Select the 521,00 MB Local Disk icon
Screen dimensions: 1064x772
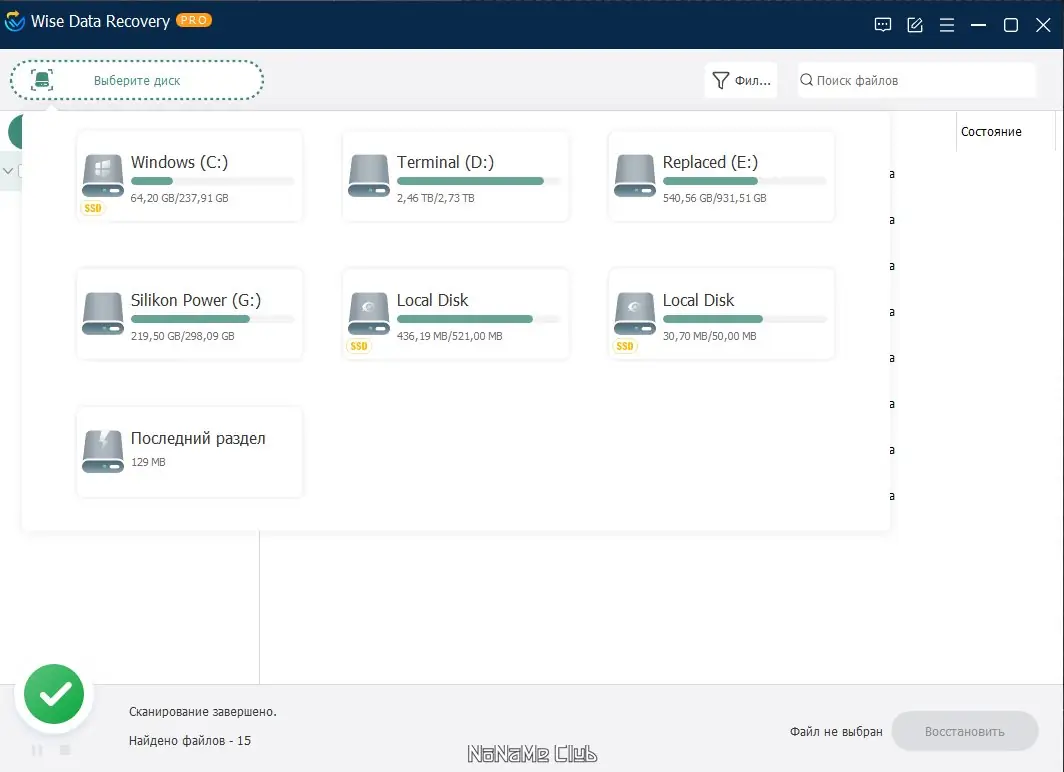coord(368,313)
